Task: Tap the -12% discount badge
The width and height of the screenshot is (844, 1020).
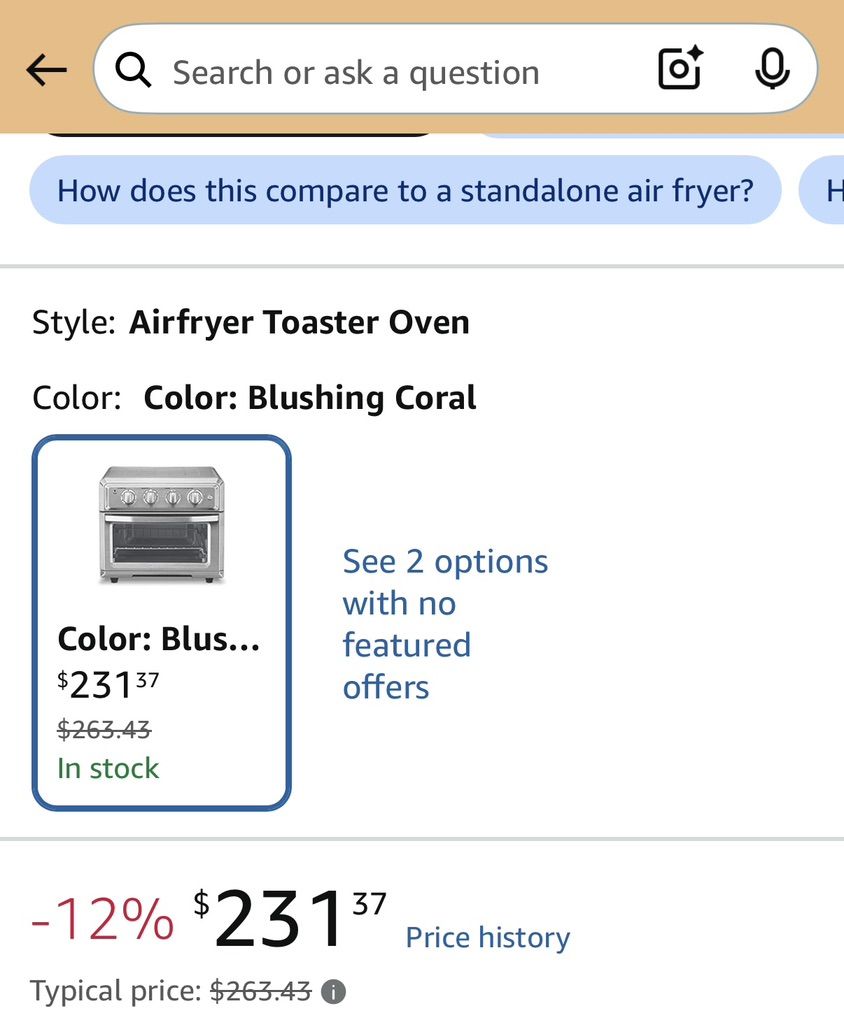Action: click(x=103, y=919)
